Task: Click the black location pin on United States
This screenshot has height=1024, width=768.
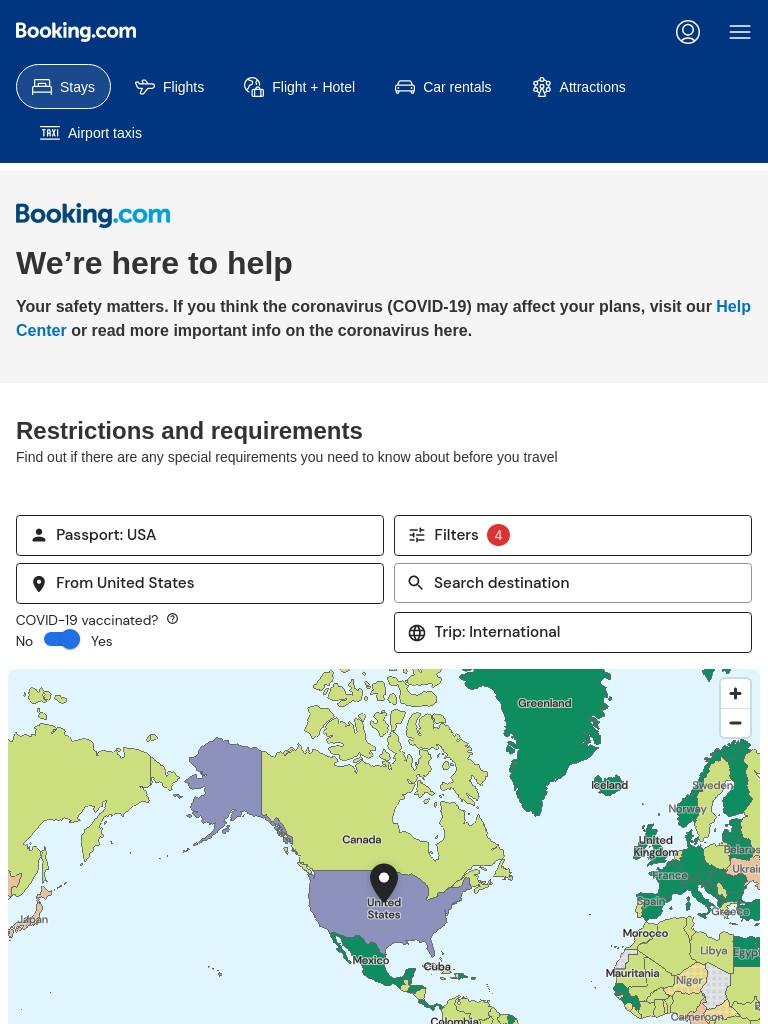Action: coord(384,882)
